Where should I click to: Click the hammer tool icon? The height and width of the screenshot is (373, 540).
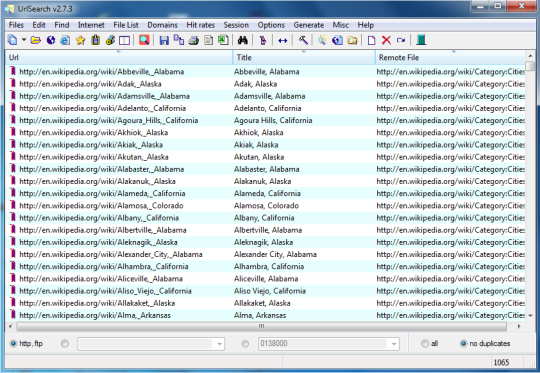coord(303,40)
